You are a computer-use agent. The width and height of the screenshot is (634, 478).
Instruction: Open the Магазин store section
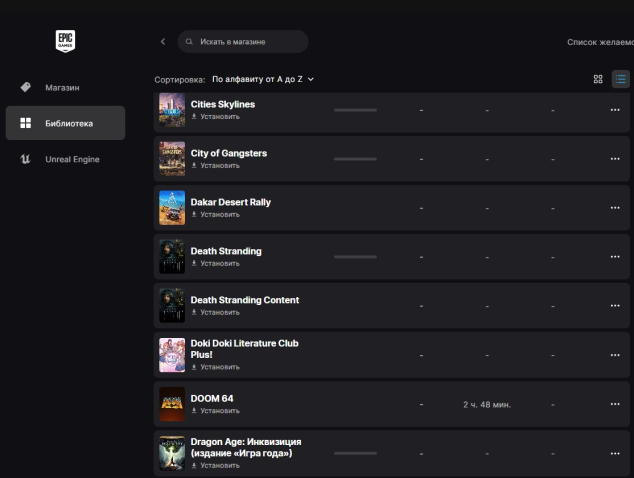pos(62,87)
